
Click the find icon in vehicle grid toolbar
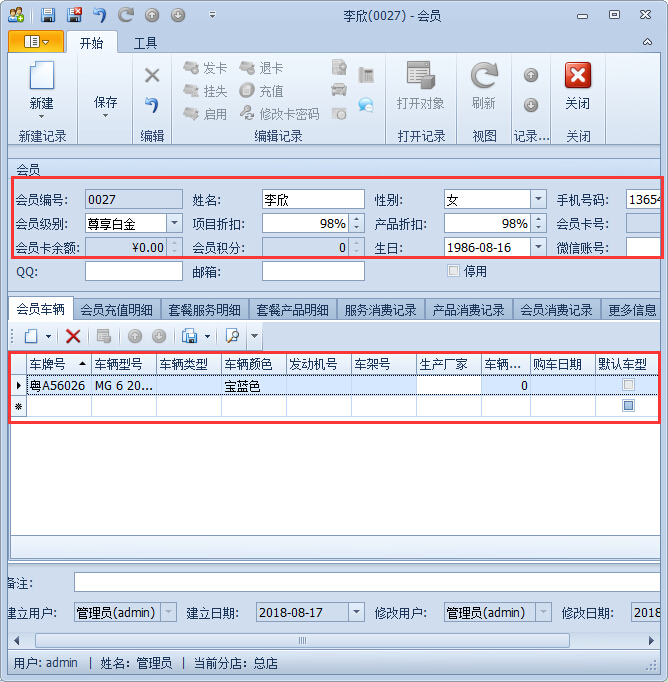pos(232,337)
